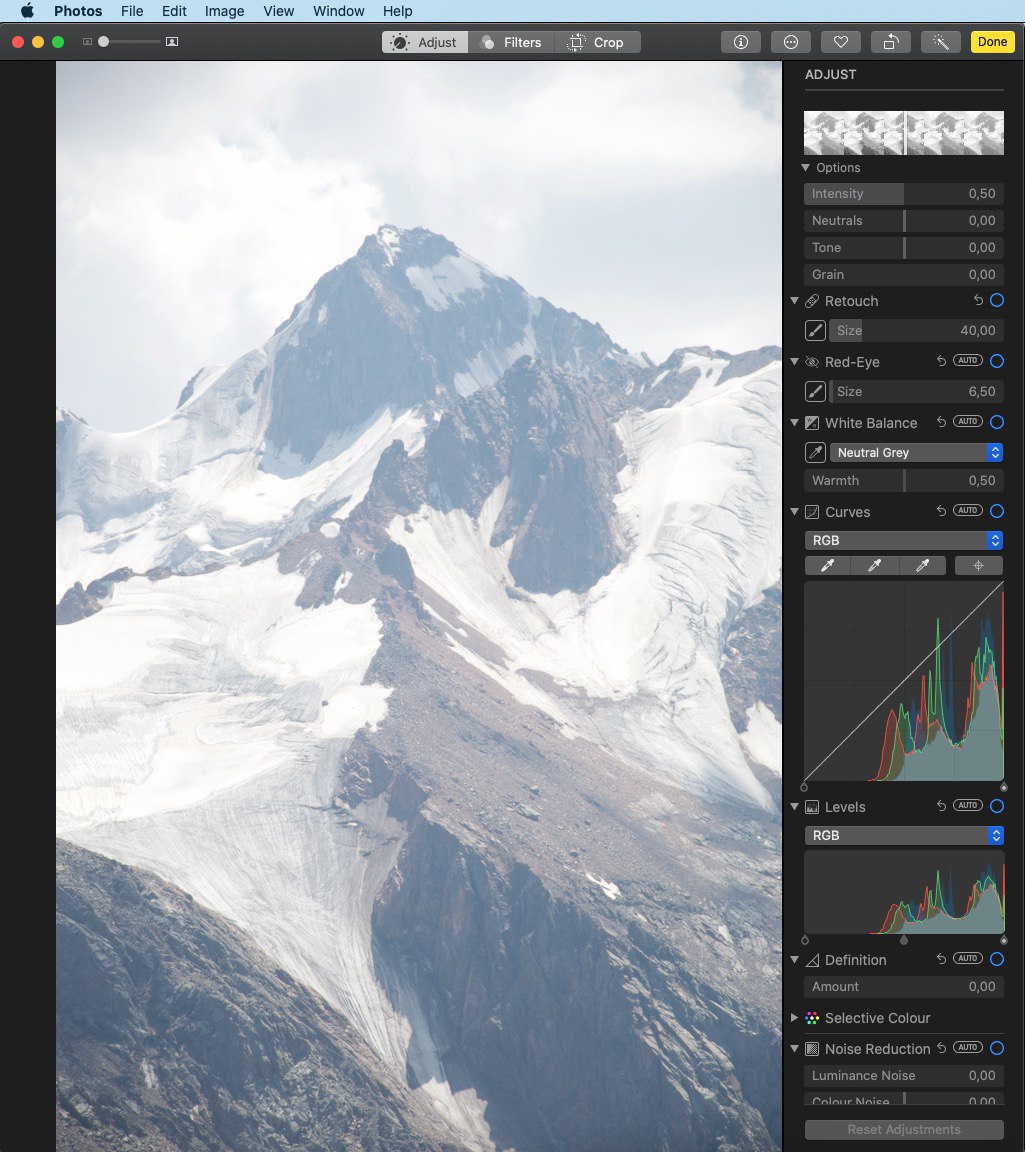1025x1152 pixels.
Task: Open the Levels RGB channel dropdown
Action: click(x=904, y=835)
